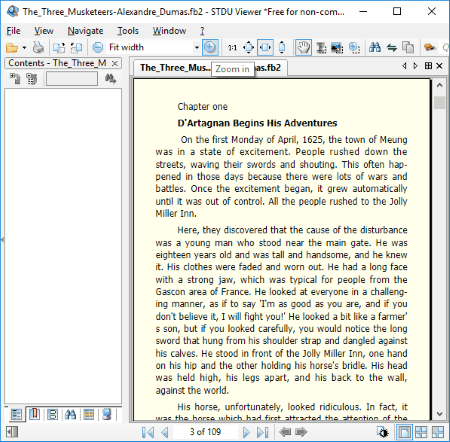The image size is (450, 442).
Task: Open page settings gear icon in status bar
Action: (x=383, y=432)
